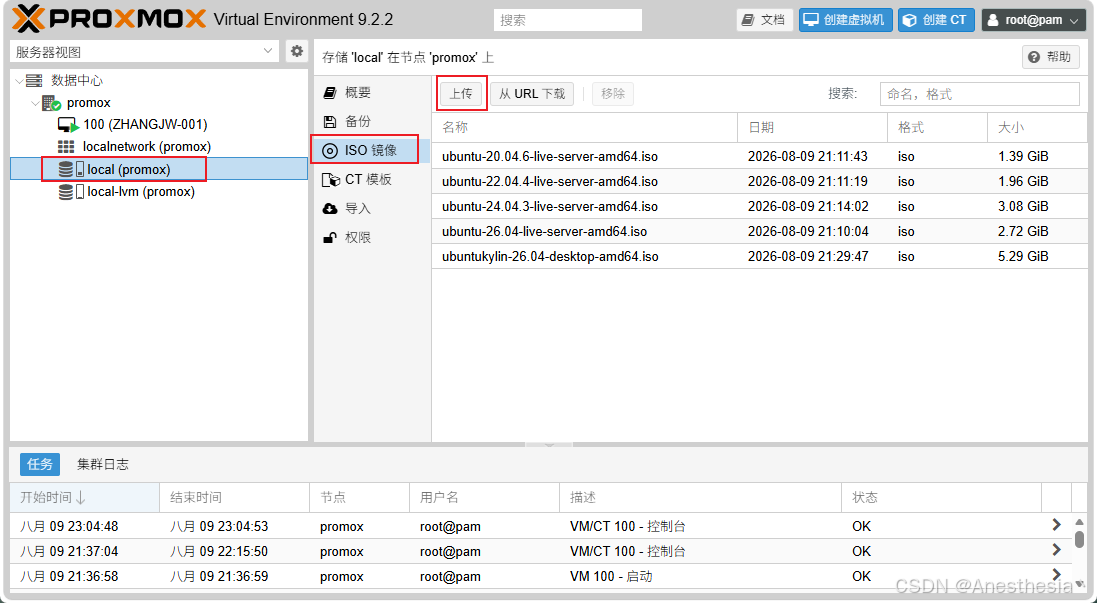Sort tasks by start time column
1097x603 pixels.
click(85, 497)
